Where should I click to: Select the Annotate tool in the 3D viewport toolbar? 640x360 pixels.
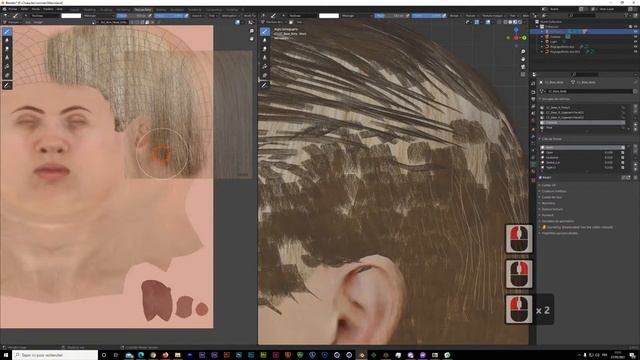pyautogui.click(x=264, y=85)
